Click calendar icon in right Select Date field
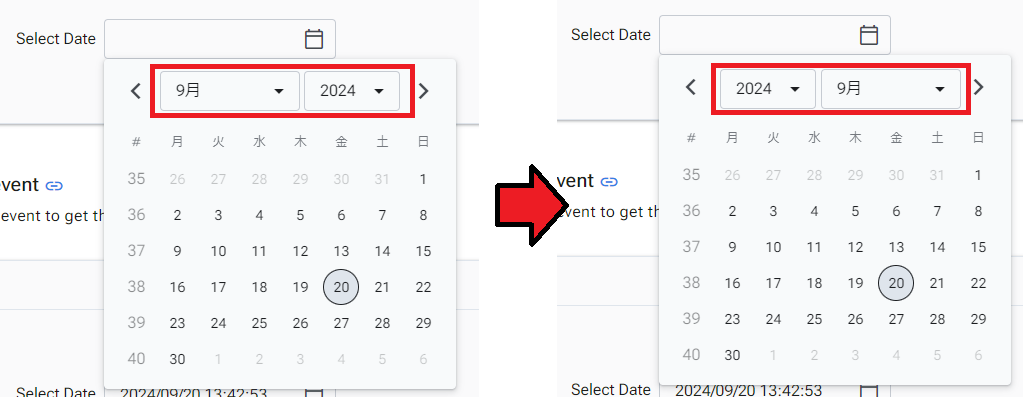The image size is (1023, 397). [869, 35]
